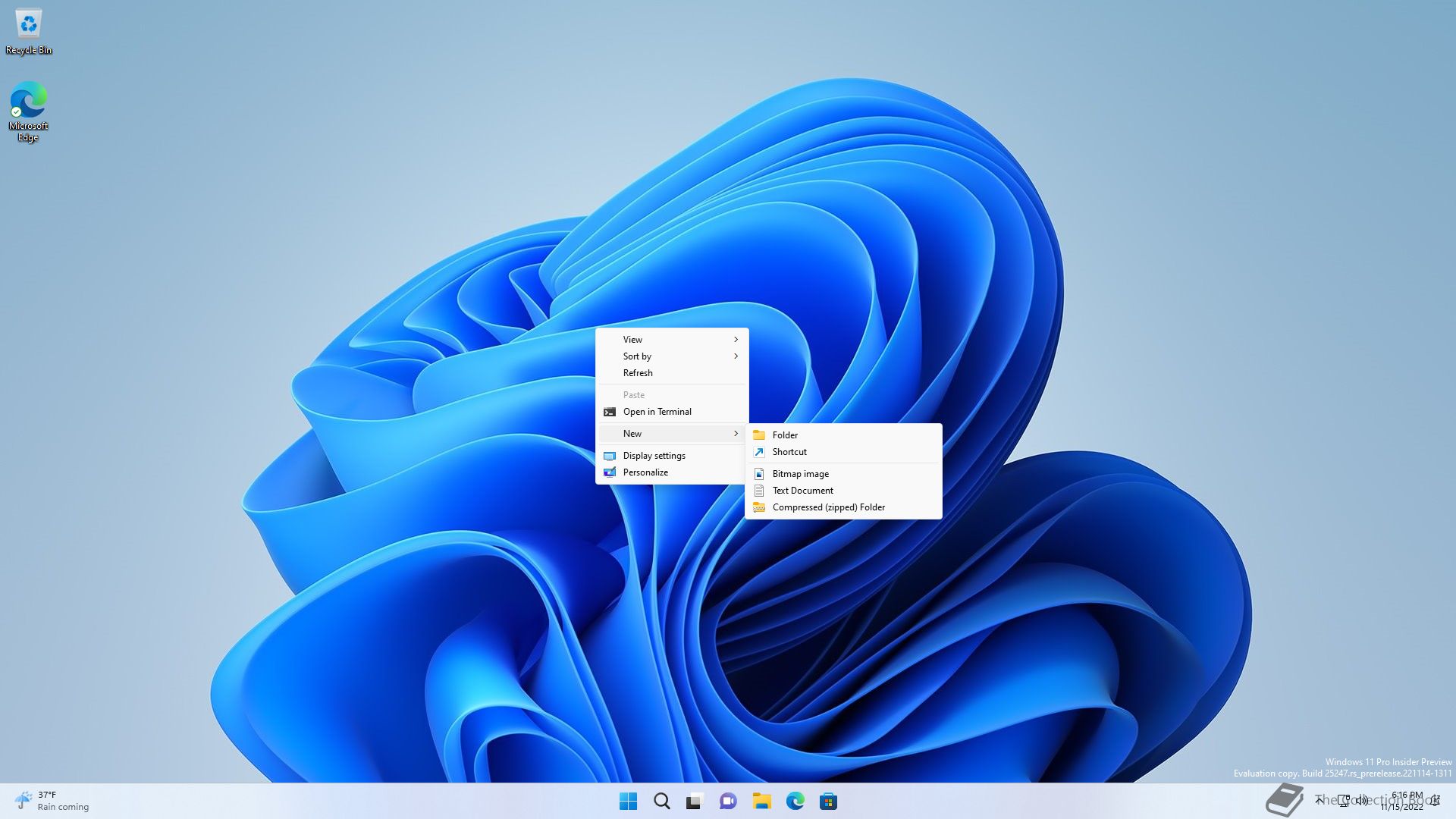Viewport: 1456px width, 819px height.
Task: Open Microsoft Teams Chat from the taskbar
Action: [x=728, y=801]
